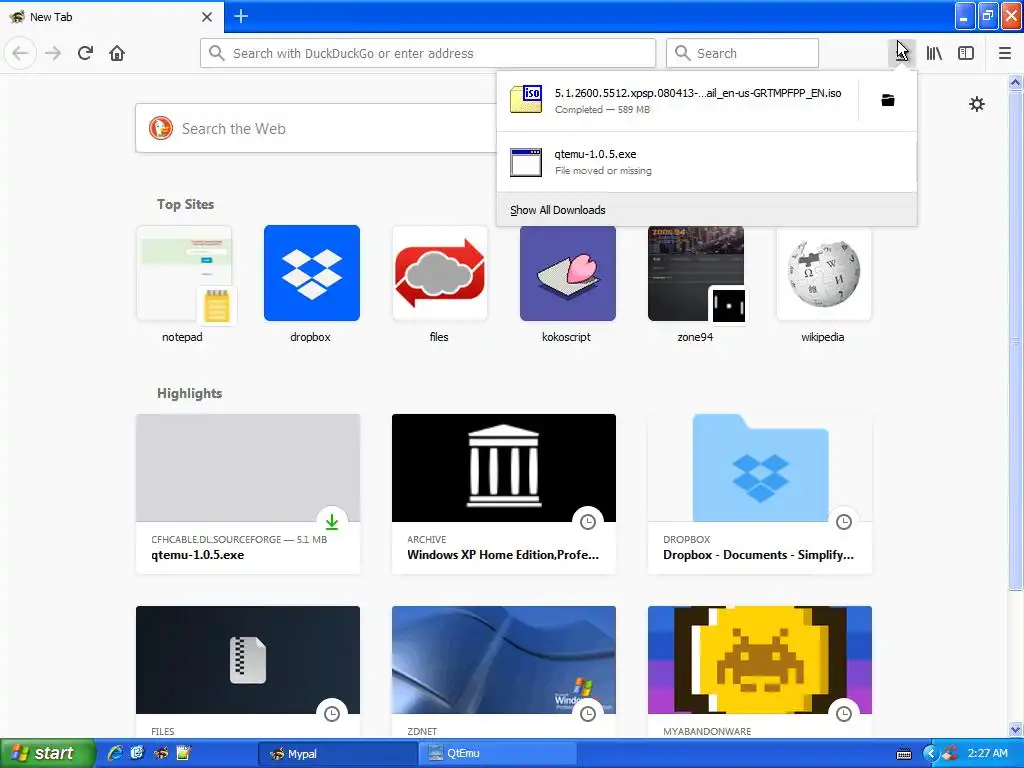This screenshot has width=1024, height=768.
Task: Open a new tab with plus button
Action: (x=241, y=16)
